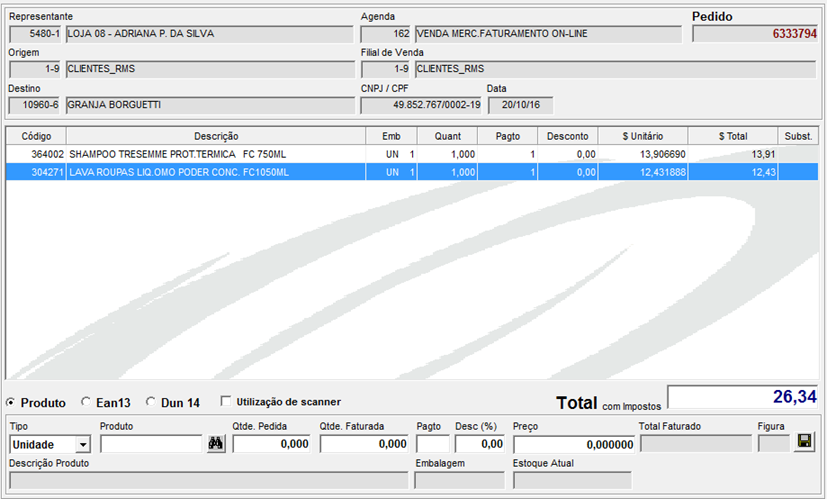Click the Filial de Venda code 1-9 field

[386, 69]
